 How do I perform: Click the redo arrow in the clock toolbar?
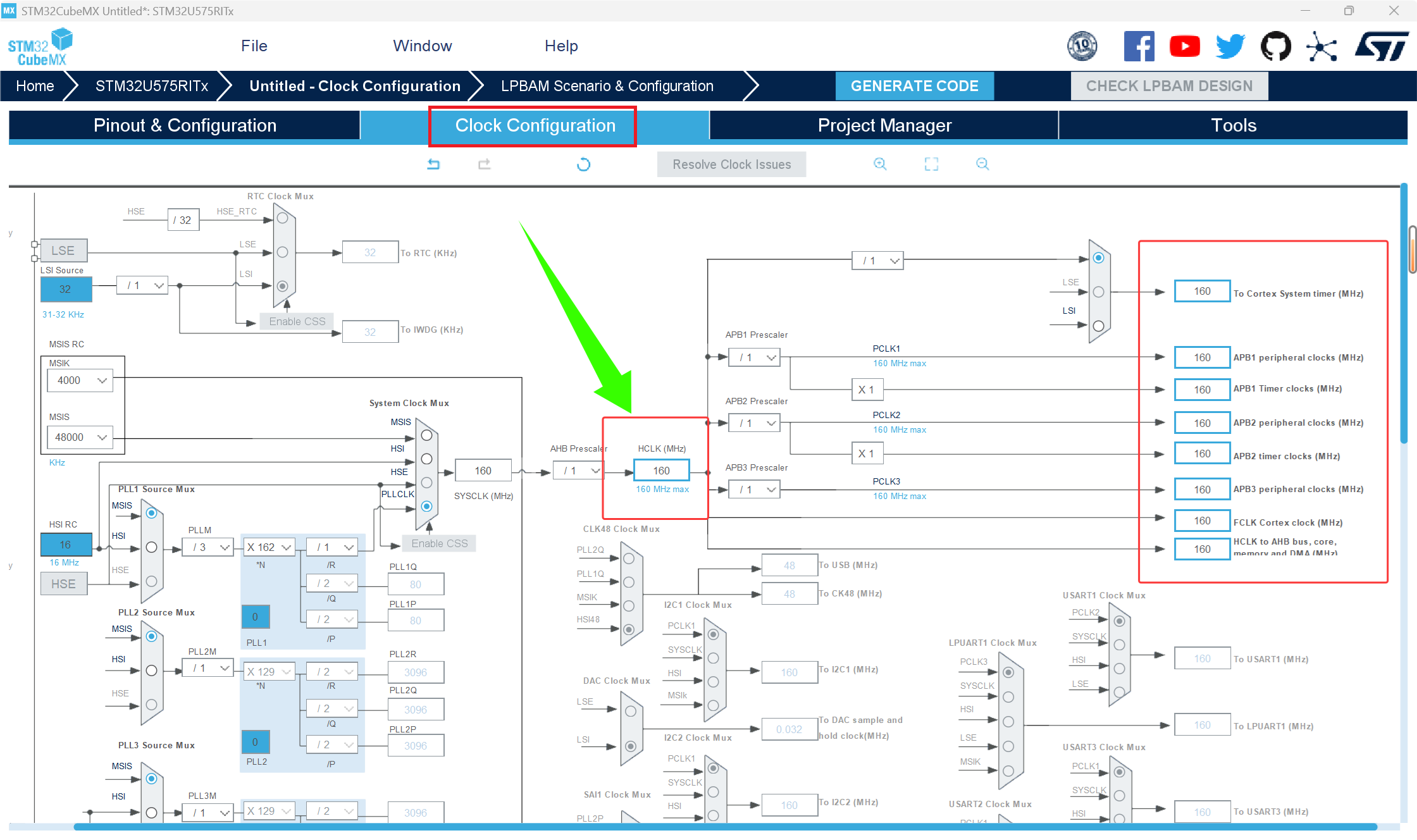(485, 164)
